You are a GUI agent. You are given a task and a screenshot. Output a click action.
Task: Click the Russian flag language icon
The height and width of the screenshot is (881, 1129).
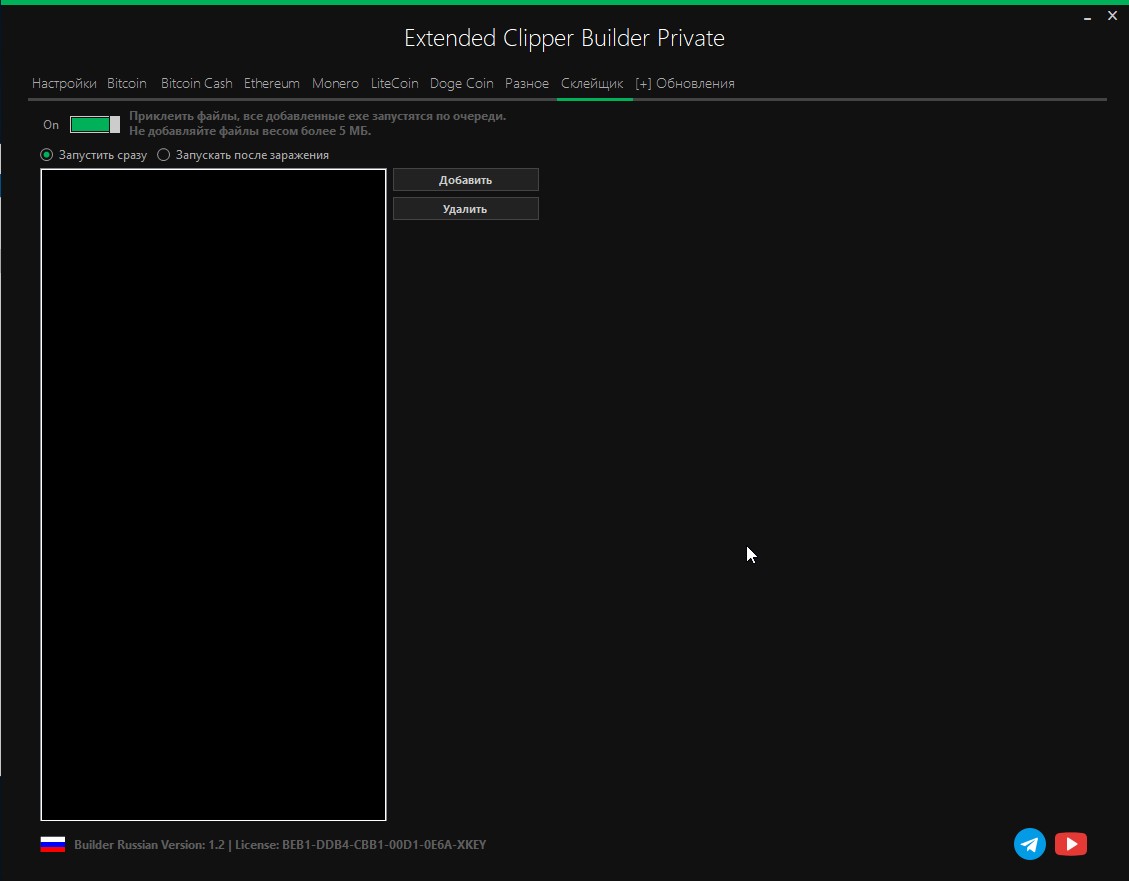pos(53,844)
